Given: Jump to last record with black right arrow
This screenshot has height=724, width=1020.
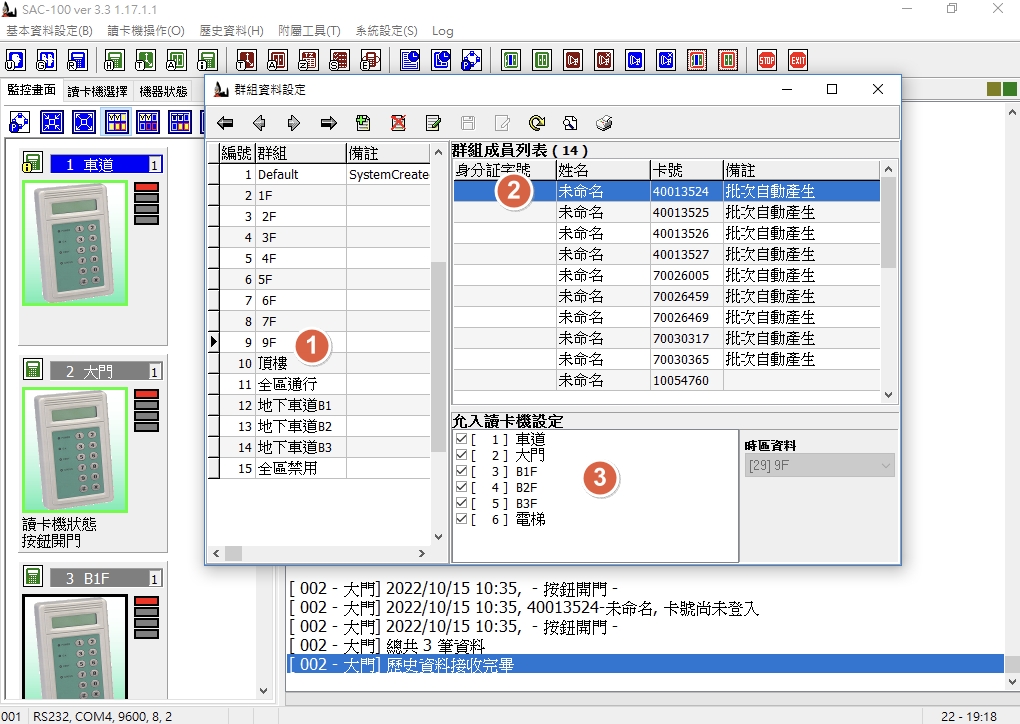Looking at the screenshot, I should pyautogui.click(x=329, y=123).
